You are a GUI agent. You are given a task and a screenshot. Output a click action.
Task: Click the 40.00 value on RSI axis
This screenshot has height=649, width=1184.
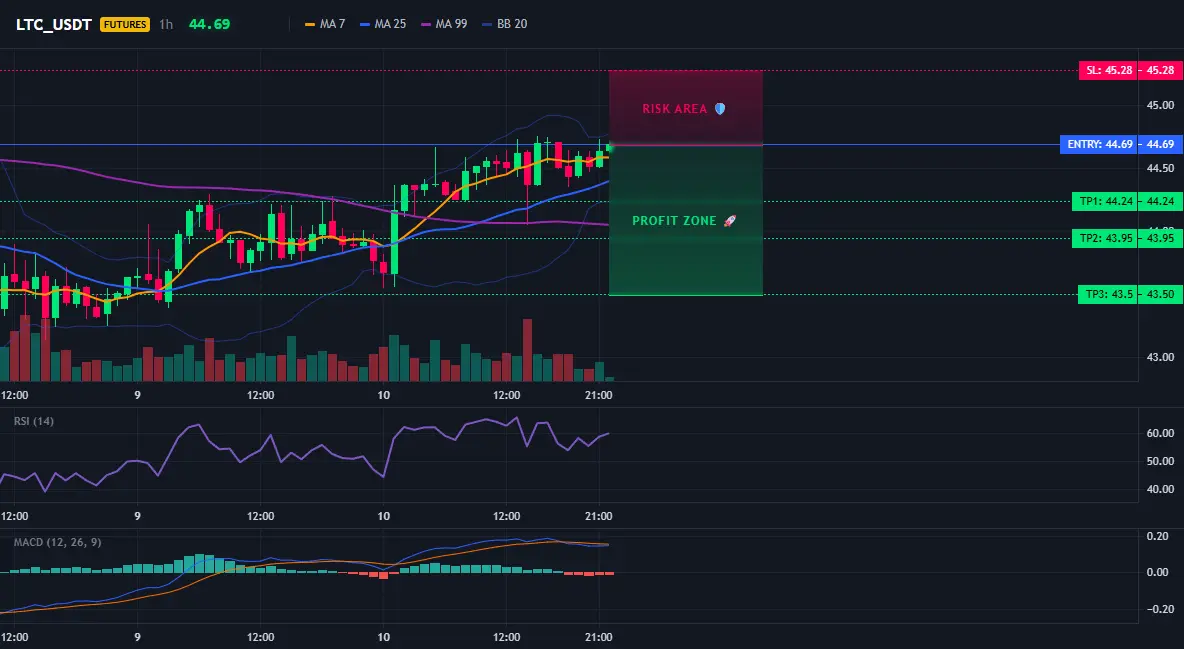[1160, 489]
